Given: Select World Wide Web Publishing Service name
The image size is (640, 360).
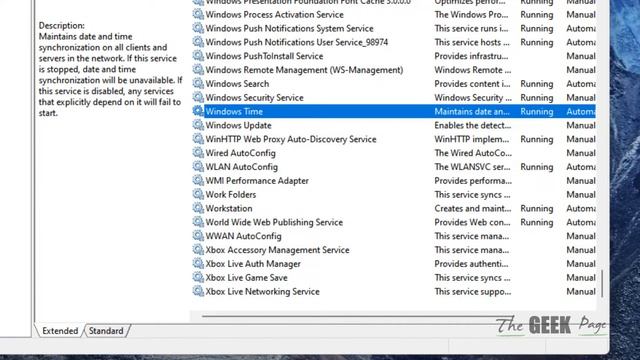Looking at the screenshot, I should [x=274, y=222].
